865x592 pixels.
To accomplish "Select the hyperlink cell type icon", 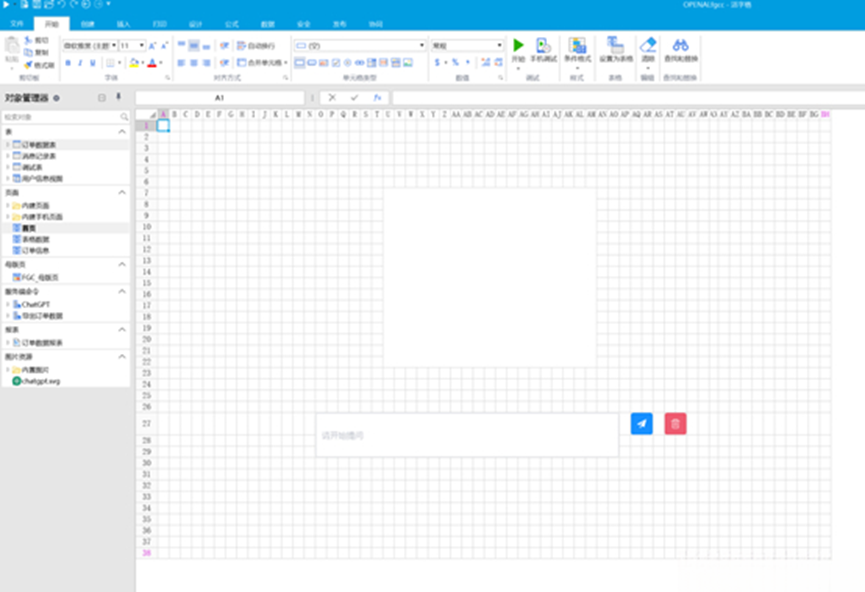I will [360, 62].
